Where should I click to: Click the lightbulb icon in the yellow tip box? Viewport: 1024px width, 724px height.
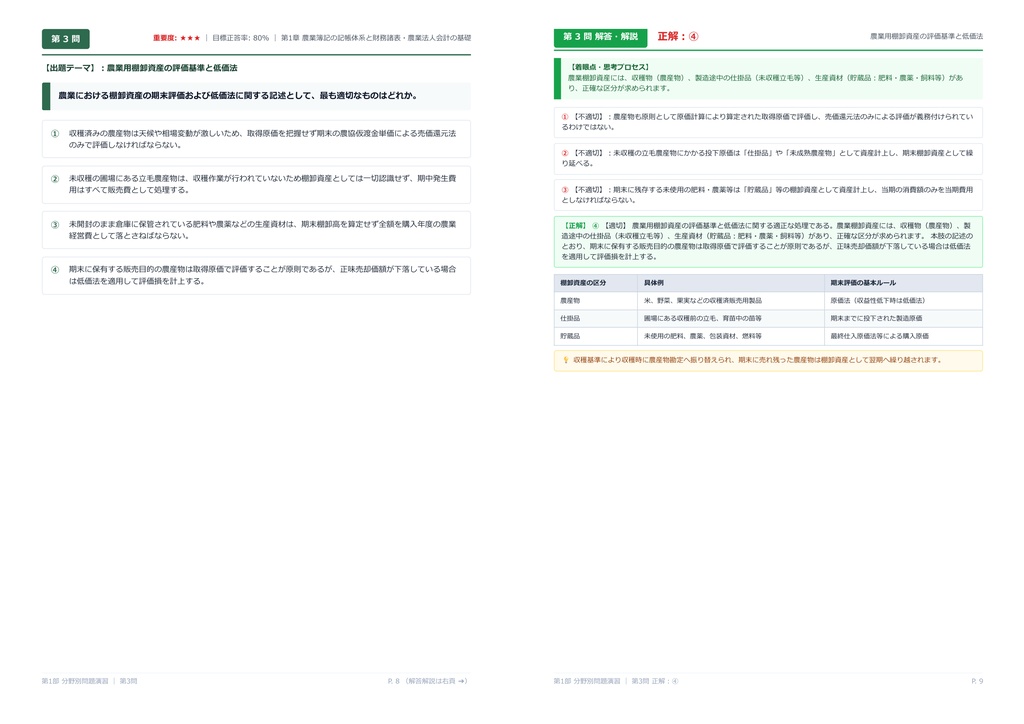[566, 360]
